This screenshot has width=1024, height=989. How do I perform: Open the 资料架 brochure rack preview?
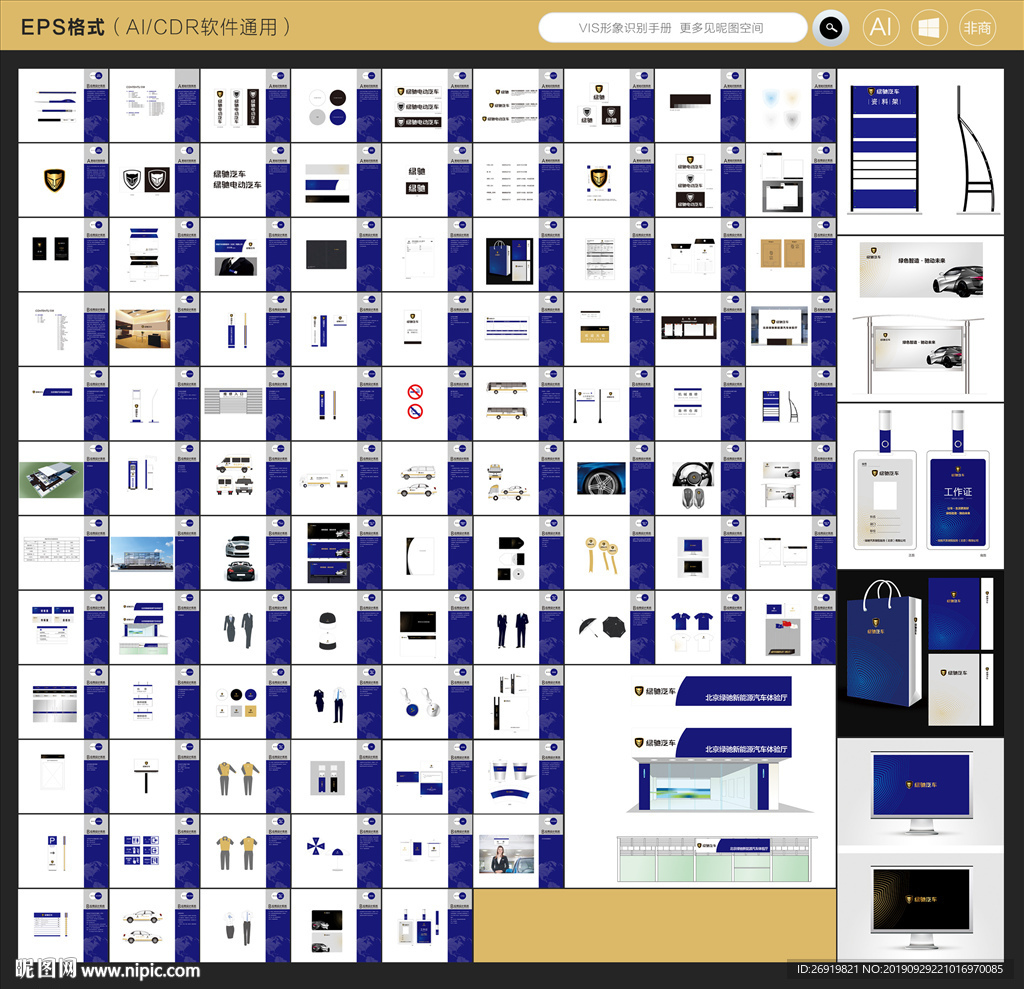(x=920, y=151)
